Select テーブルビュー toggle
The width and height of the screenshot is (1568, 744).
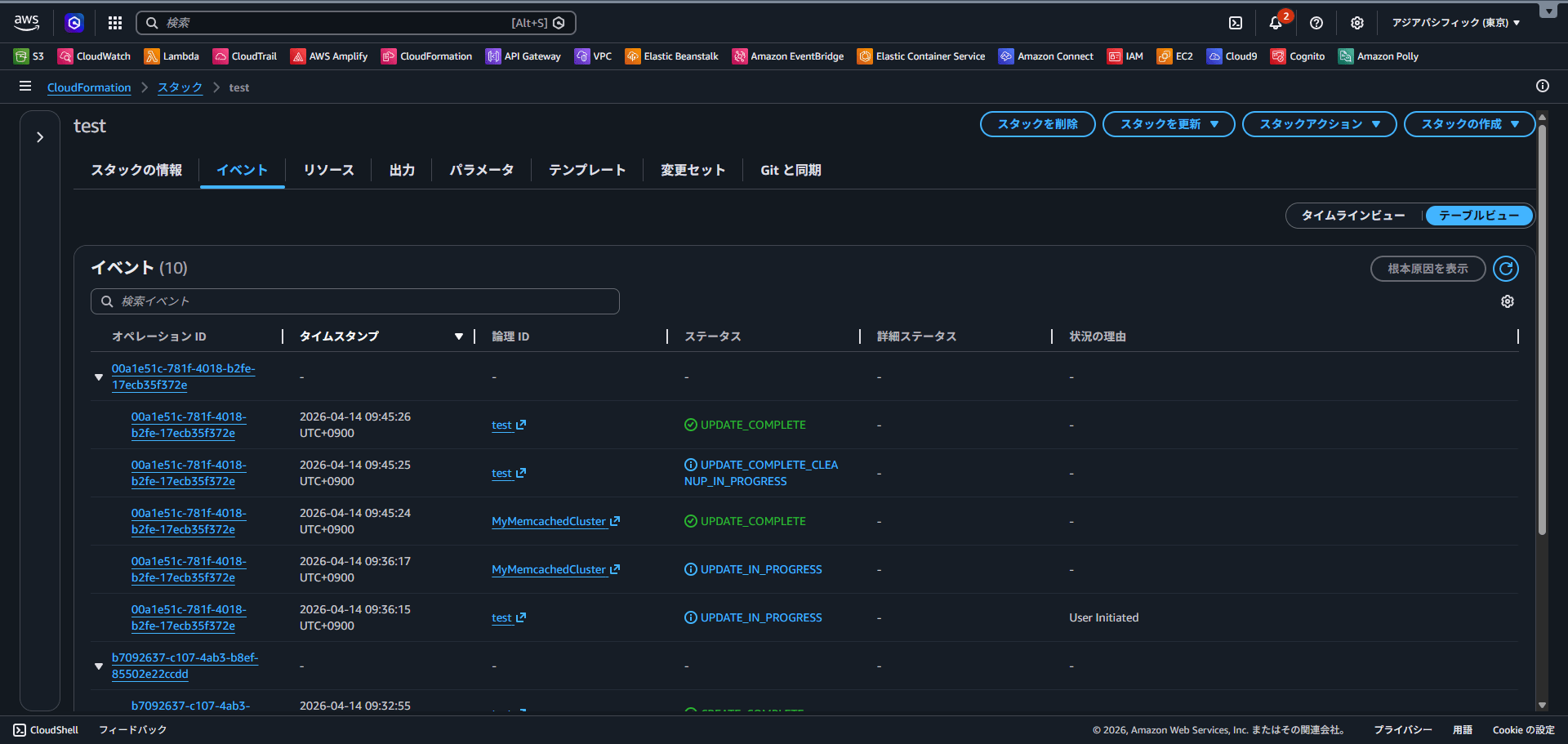[1479, 216]
